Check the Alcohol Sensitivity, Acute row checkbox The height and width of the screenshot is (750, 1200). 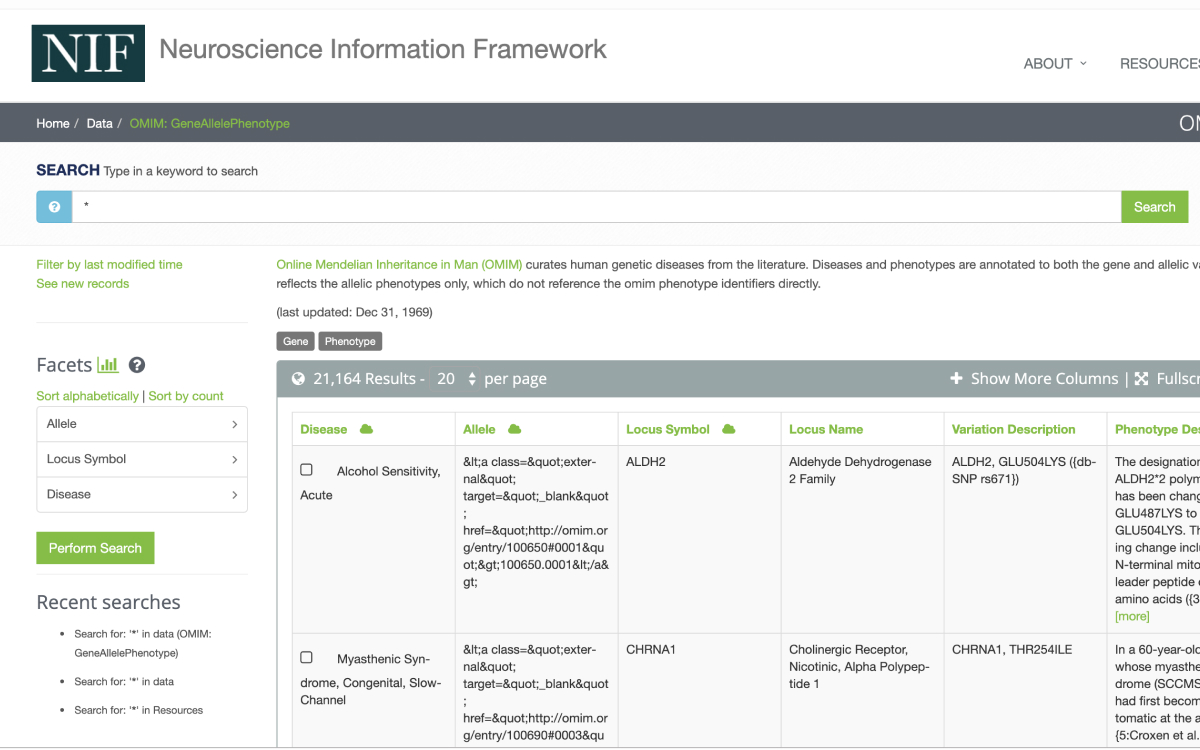[307, 470]
